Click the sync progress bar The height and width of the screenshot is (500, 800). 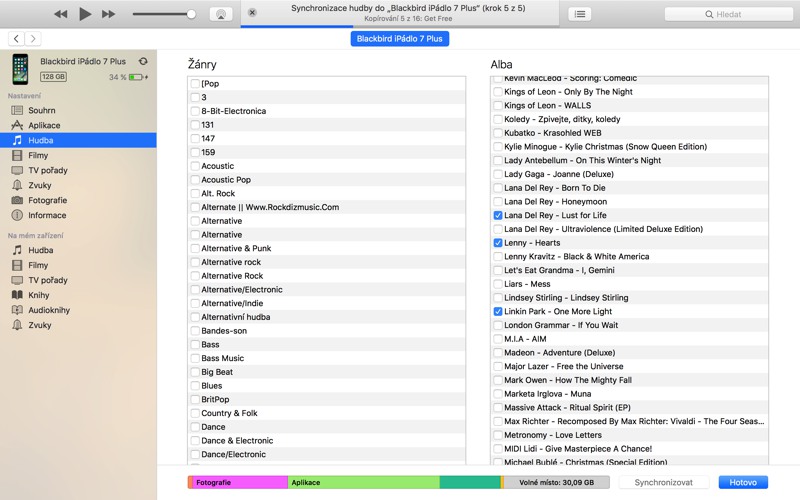coord(400,26)
